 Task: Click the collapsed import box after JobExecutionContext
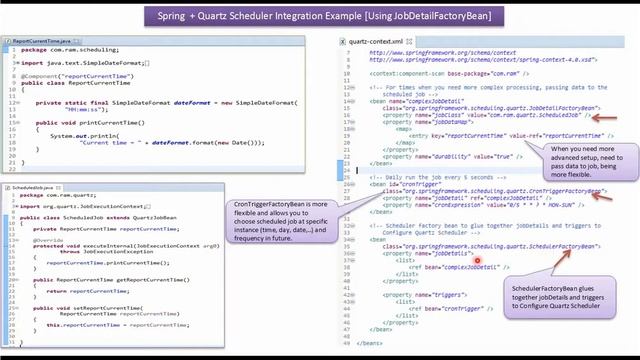click(x=148, y=207)
